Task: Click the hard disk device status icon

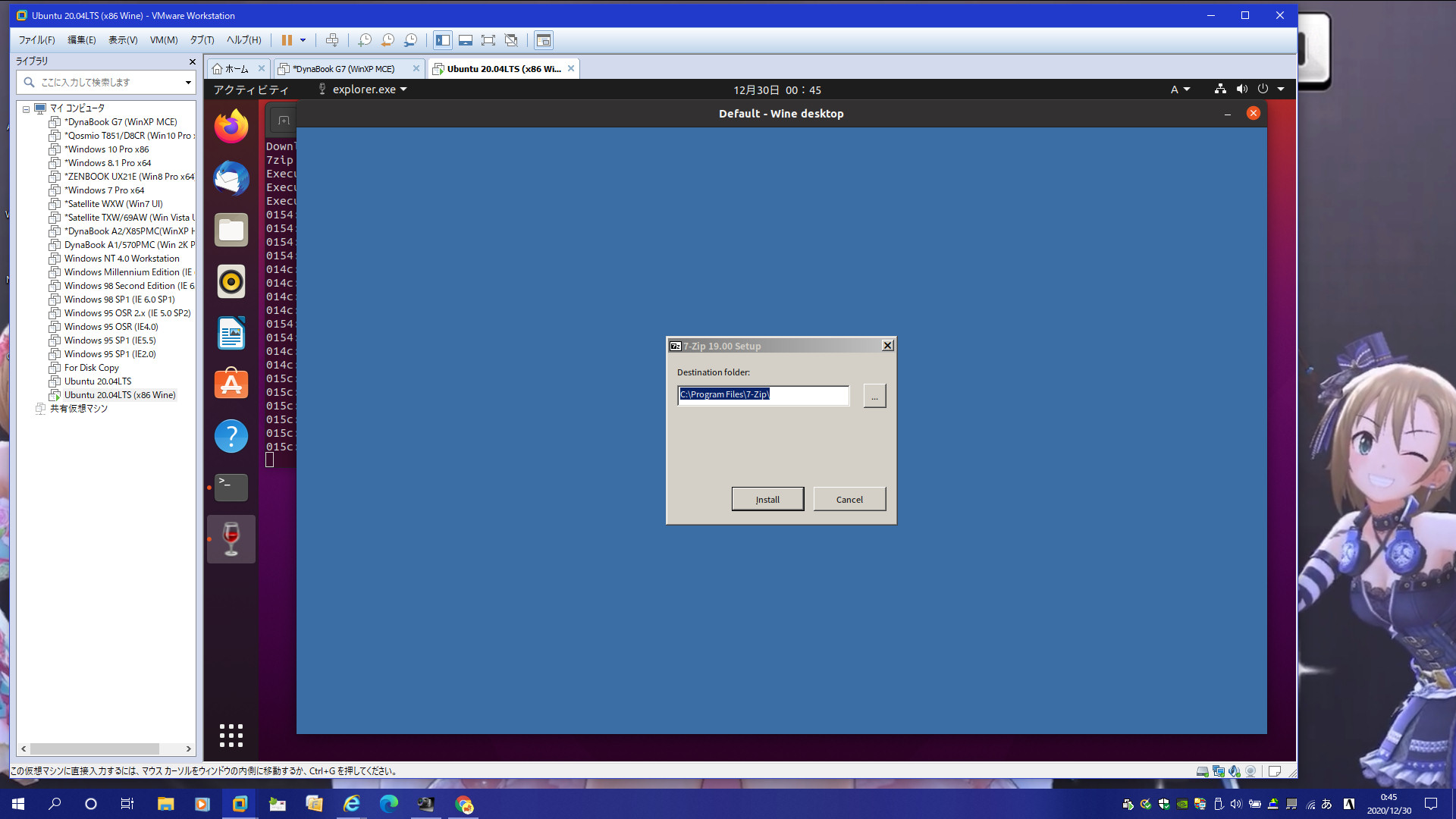Action: point(1202,771)
